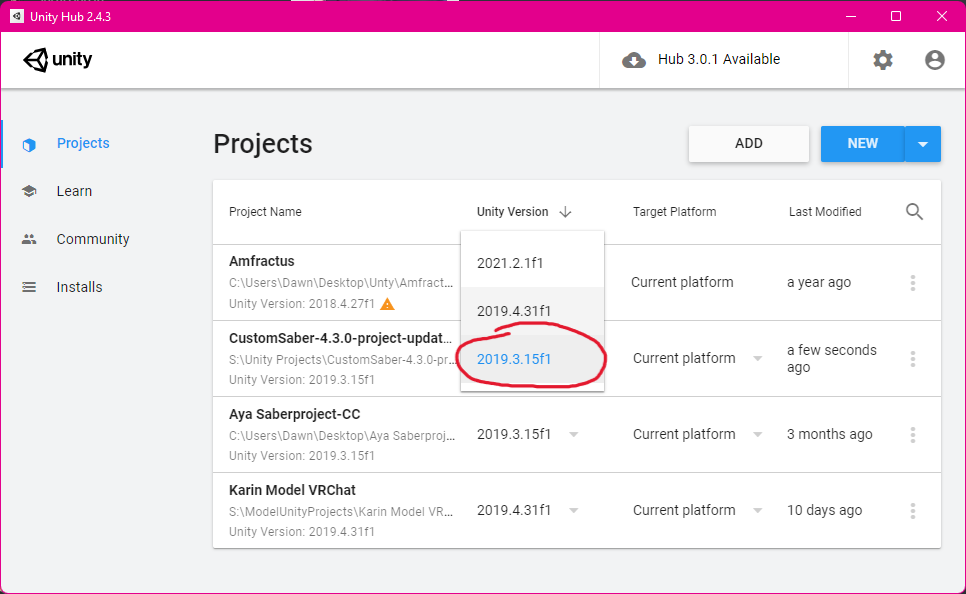966x594 pixels.
Task: Open options menu for Karin Model VRChat
Action: pyautogui.click(x=912, y=510)
